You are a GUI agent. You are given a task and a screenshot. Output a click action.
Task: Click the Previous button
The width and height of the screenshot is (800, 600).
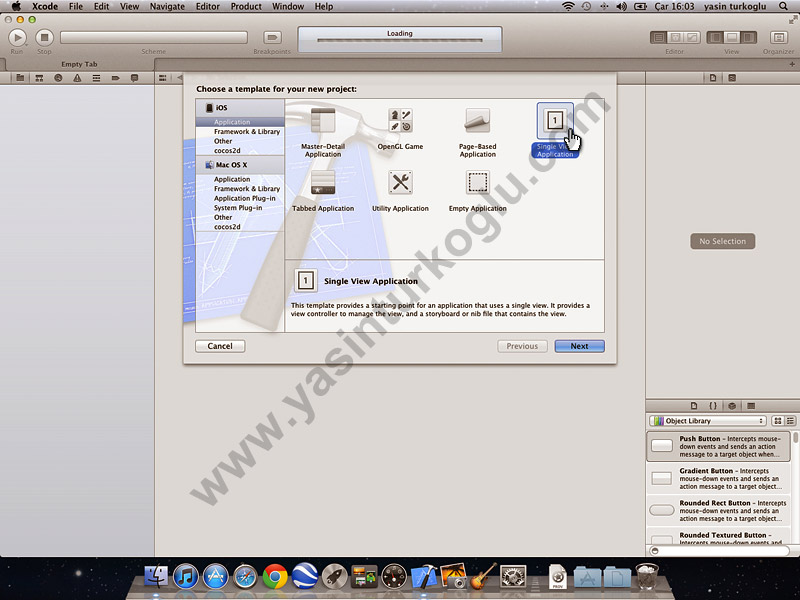pos(522,346)
